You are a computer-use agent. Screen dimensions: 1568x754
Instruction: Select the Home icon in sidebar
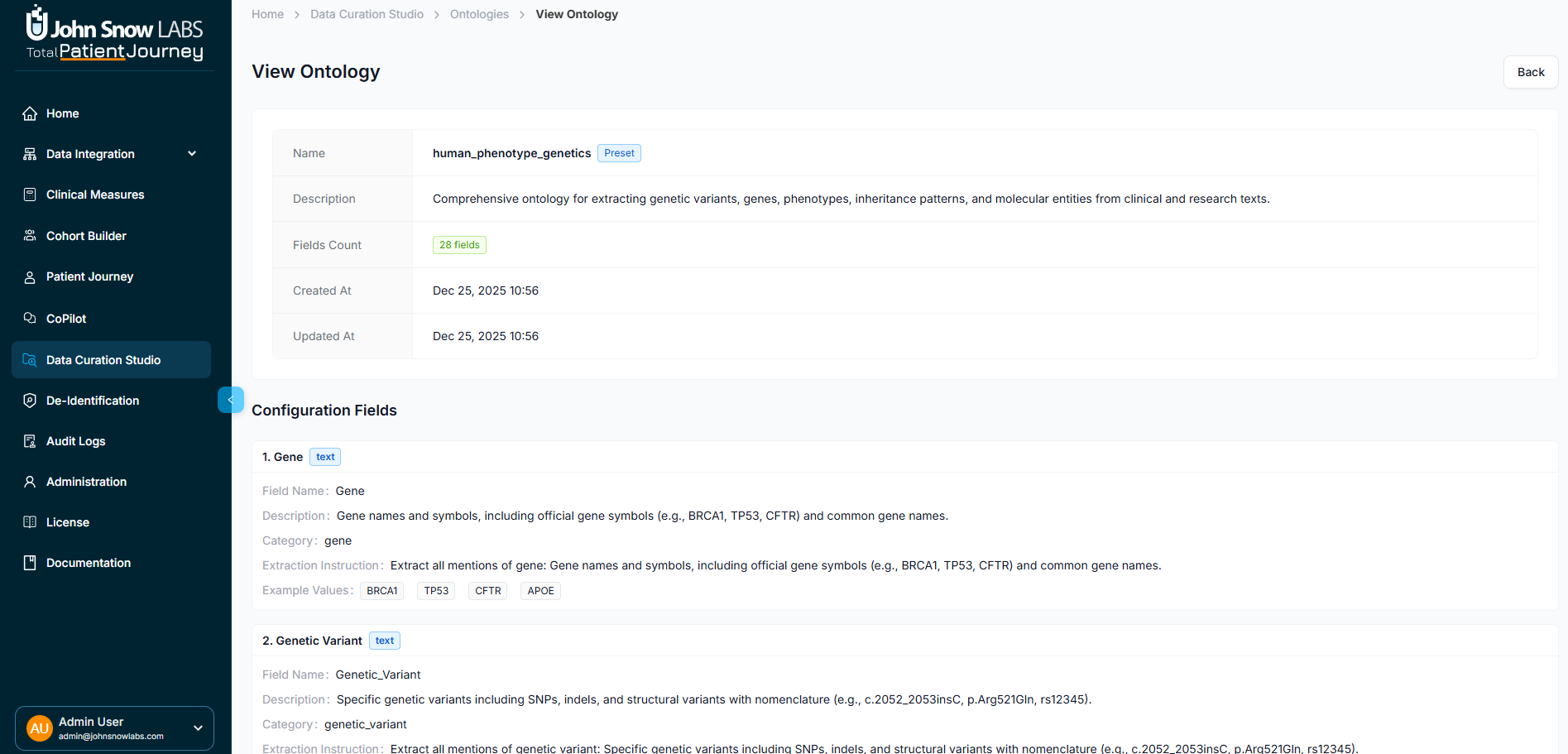click(x=30, y=113)
